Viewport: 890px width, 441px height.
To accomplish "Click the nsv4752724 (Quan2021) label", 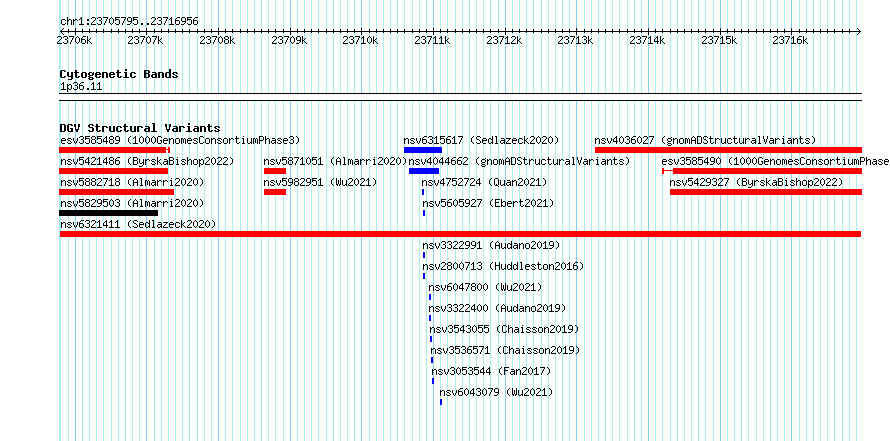I will [484, 182].
